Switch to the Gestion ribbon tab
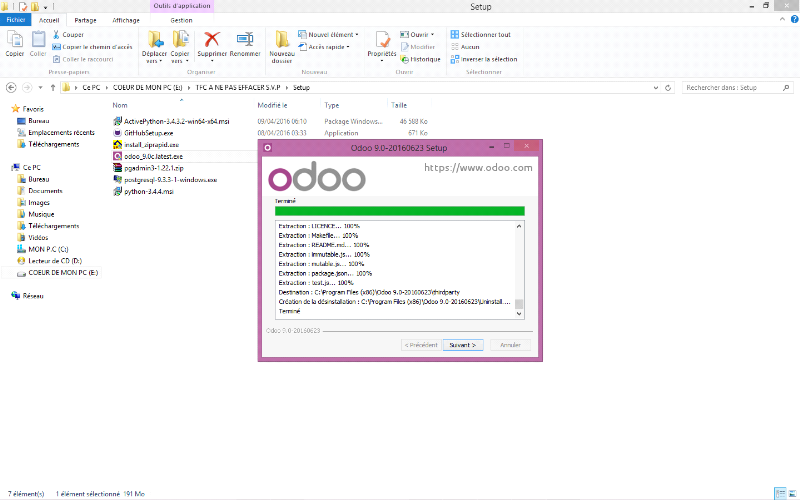800x500 pixels. [182, 20]
